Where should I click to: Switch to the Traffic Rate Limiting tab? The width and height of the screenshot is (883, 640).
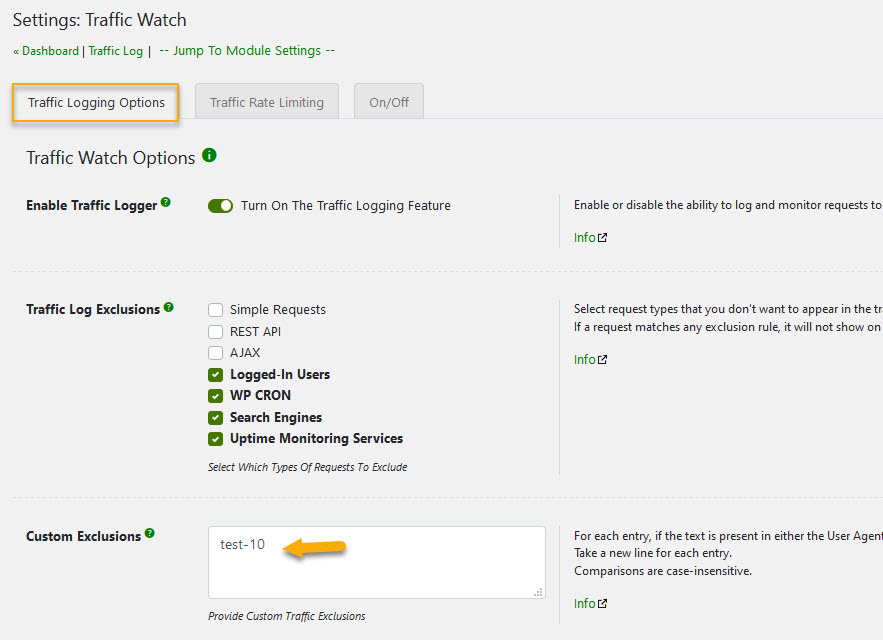266,100
